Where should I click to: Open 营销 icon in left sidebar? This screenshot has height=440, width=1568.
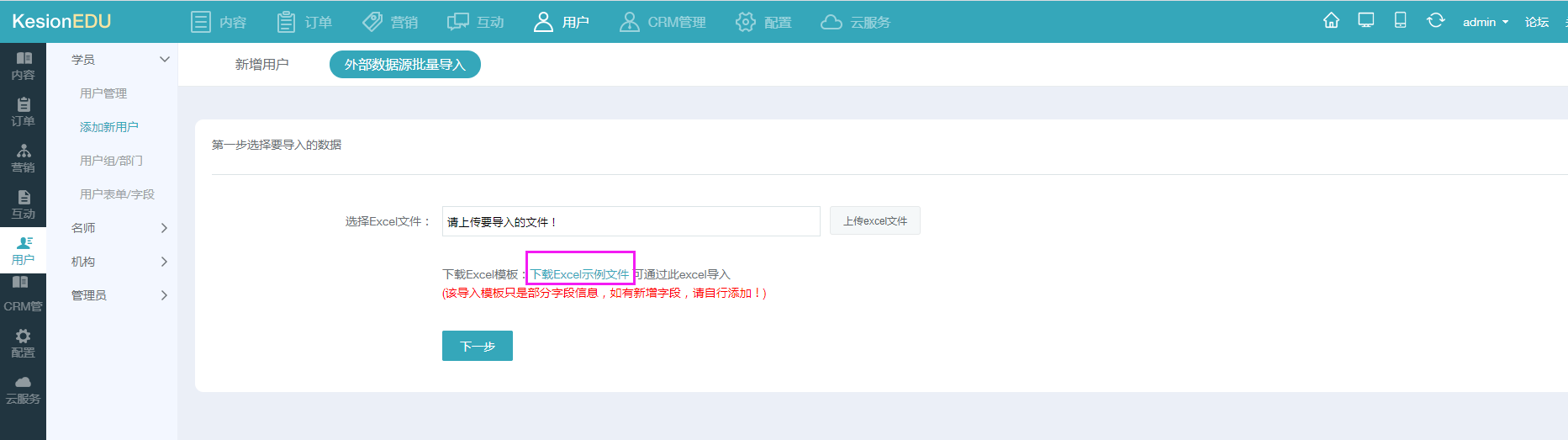[23, 158]
